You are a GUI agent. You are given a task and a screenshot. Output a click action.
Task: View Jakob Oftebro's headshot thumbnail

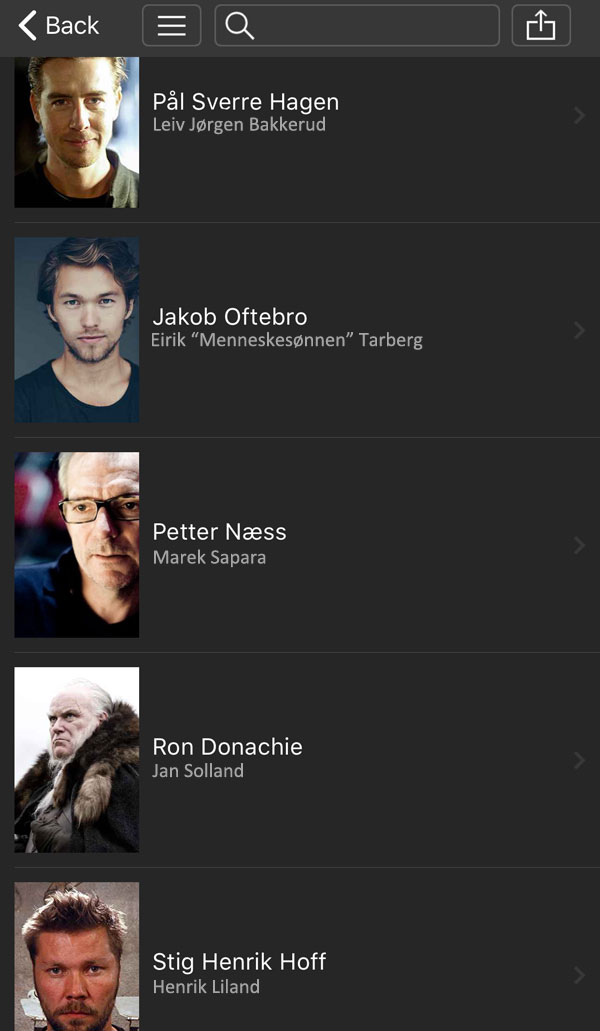click(77, 330)
